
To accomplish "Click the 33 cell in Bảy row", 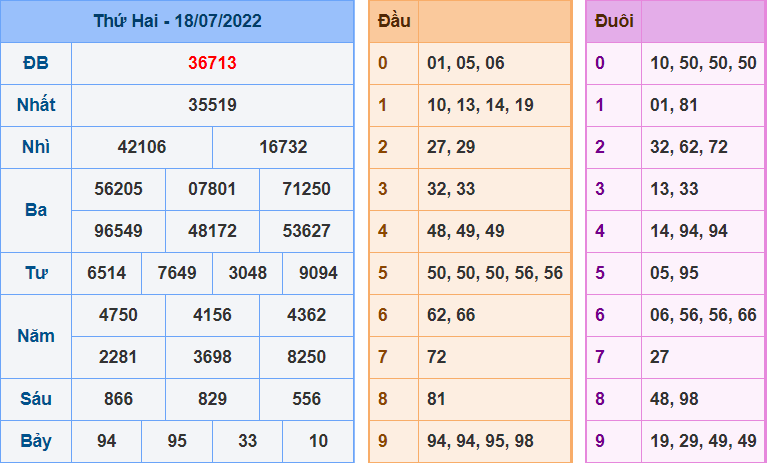I will point(248,441).
